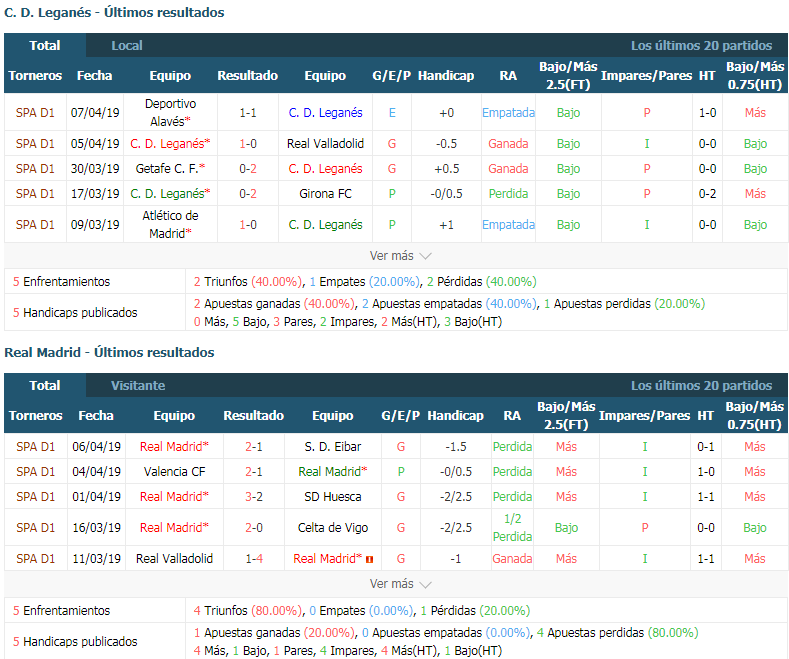The height and width of the screenshot is (659, 789).
Task: Click the 1-1 result on 07/04/19
Action: click(x=248, y=113)
